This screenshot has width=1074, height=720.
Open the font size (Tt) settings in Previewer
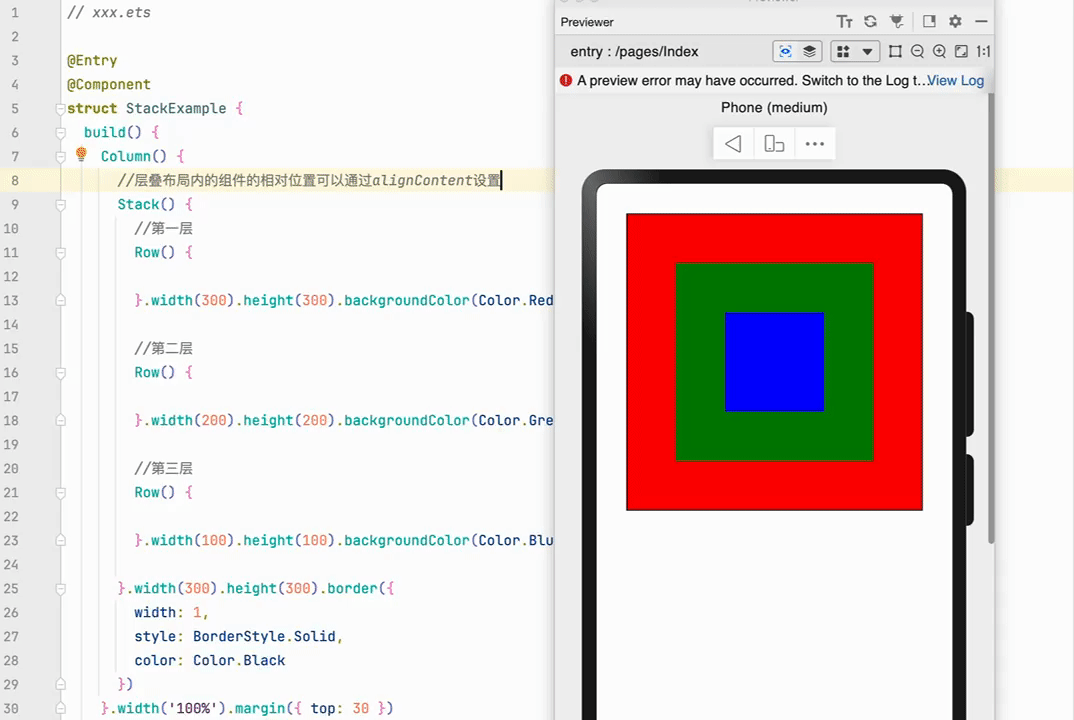844,22
